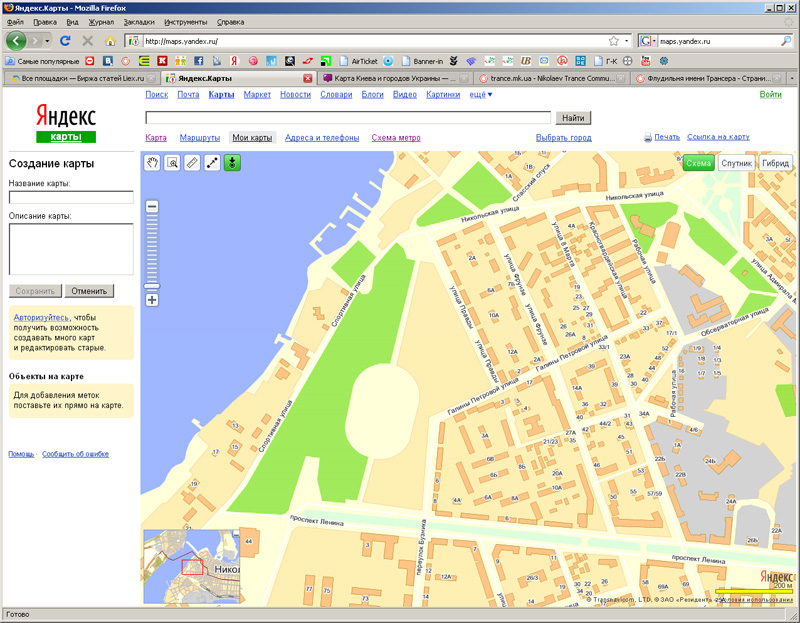Image resolution: width=800 pixels, height=623 pixels.
Task: Close the Яндекс.Карты tab
Action: pos(308,78)
